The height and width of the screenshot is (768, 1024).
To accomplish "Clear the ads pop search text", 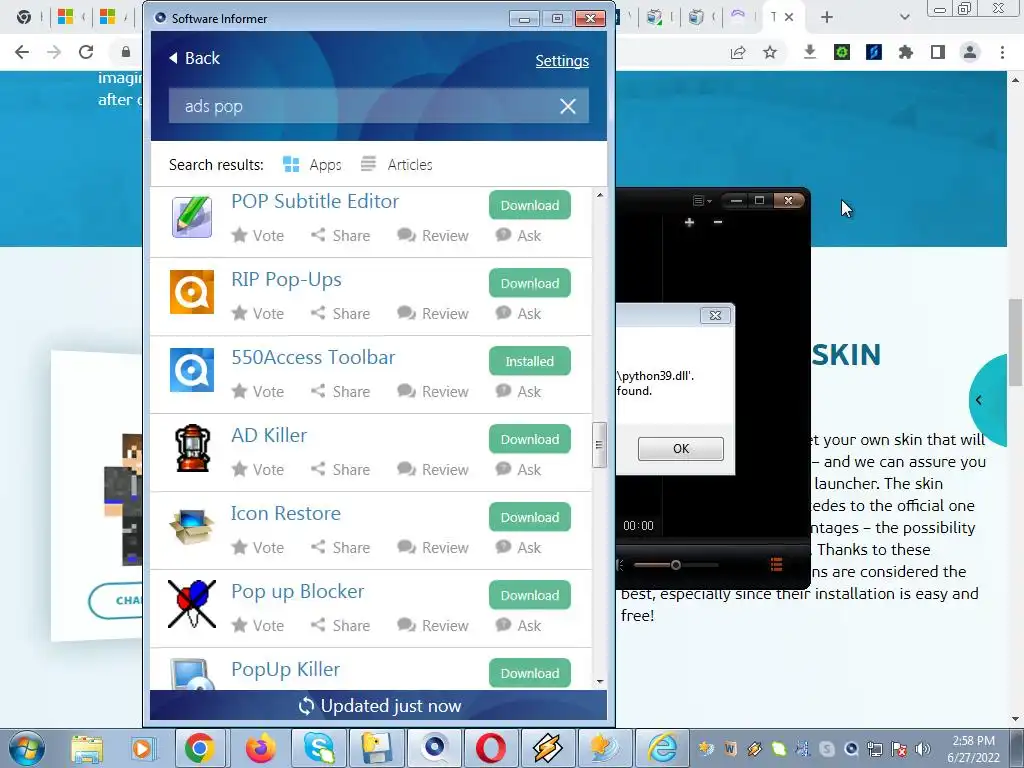I will pyautogui.click(x=568, y=106).
